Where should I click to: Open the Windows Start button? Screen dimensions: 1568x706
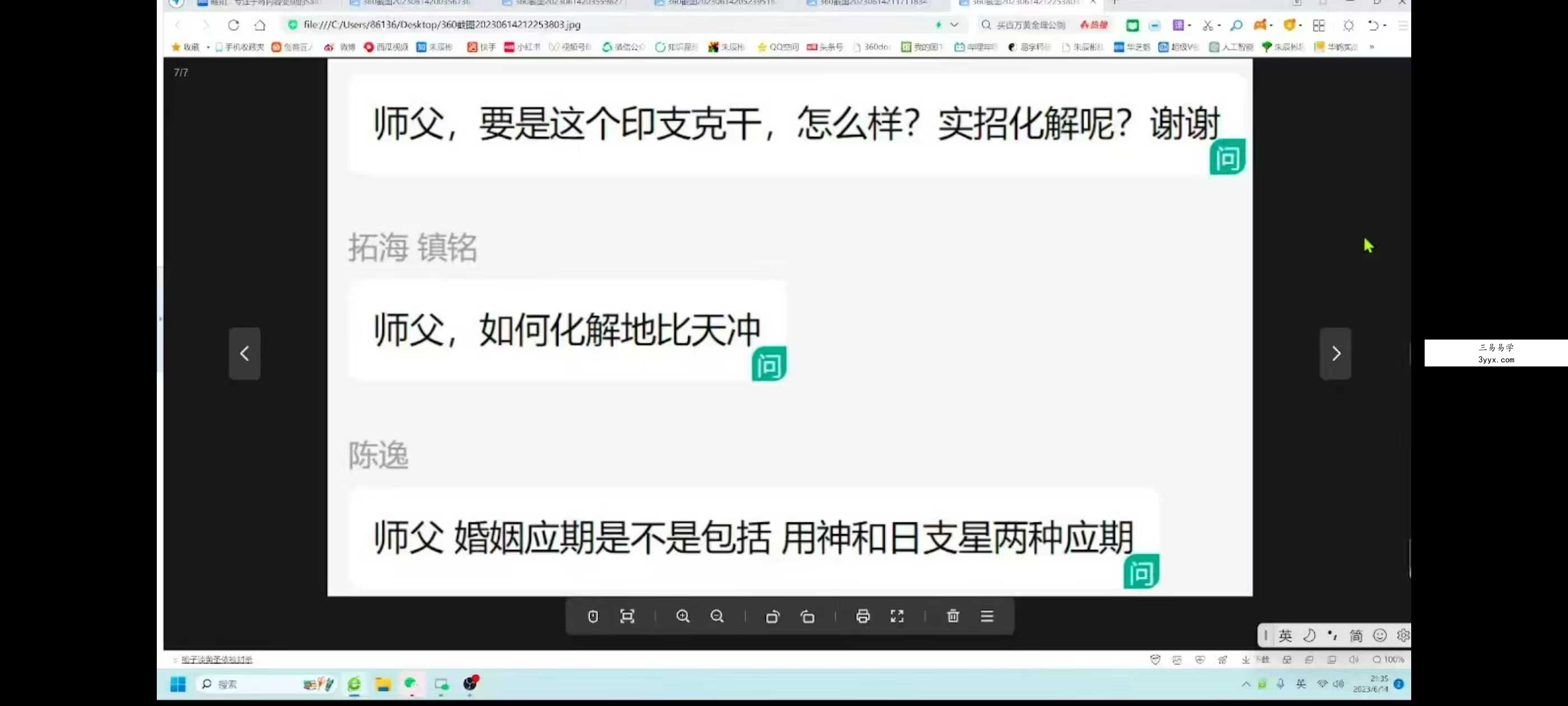point(178,685)
